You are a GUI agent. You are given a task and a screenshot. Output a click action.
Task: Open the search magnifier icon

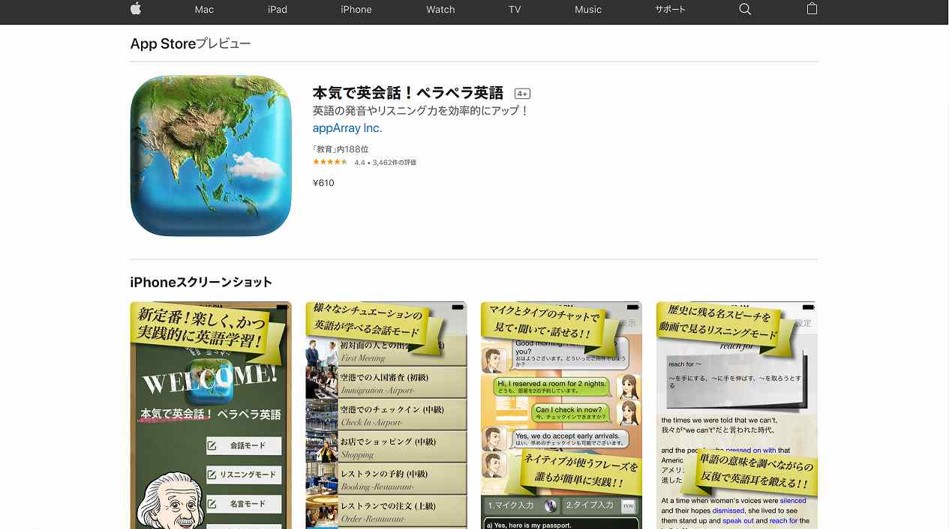coord(745,9)
